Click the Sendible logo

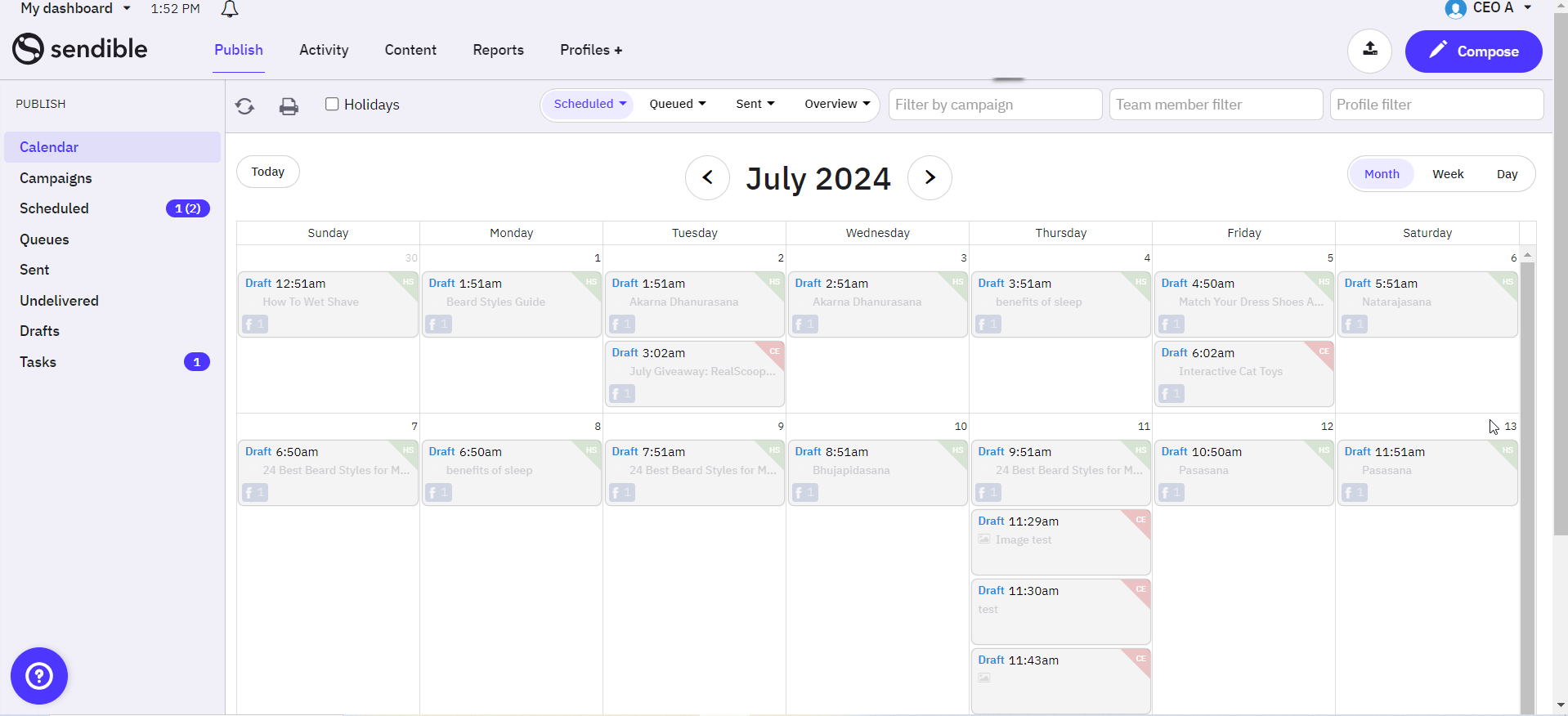[80, 49]
